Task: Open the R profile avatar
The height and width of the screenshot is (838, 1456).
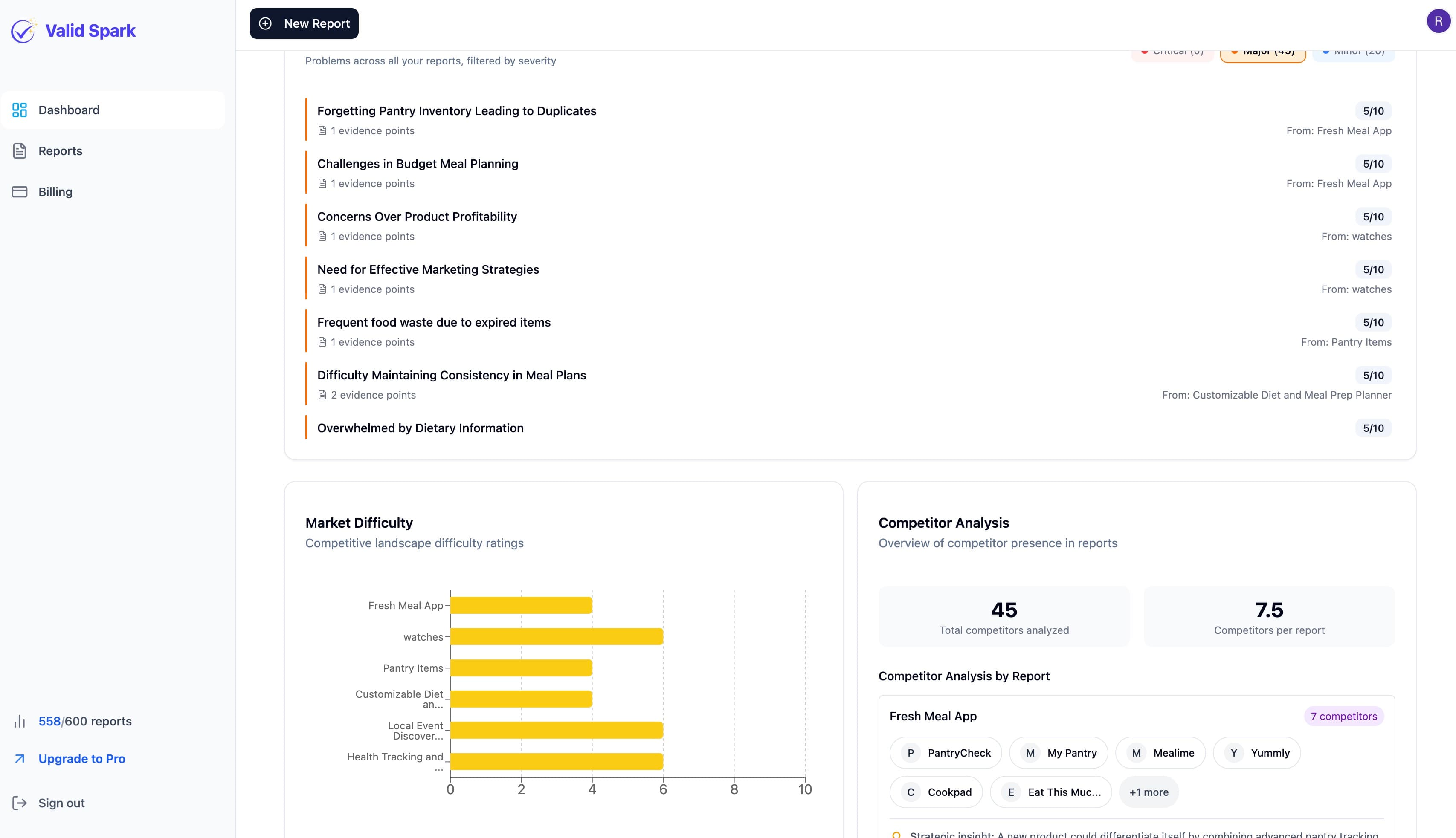Action: click(1439, 21)
